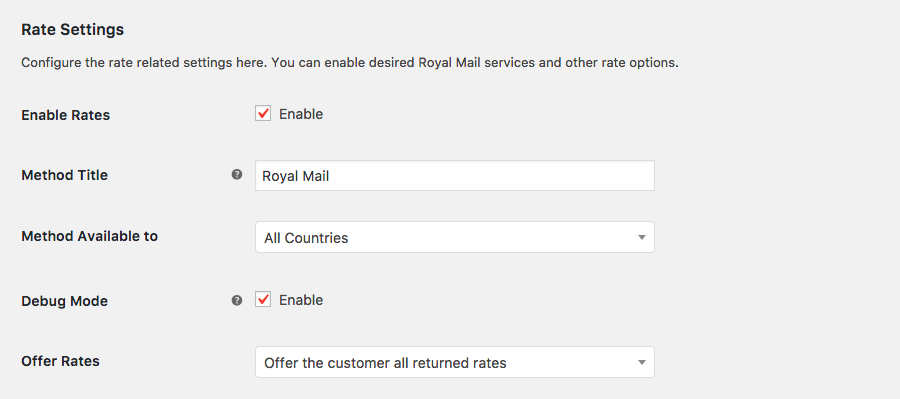
Task: Click the arrow on the All Countries dropdown
Action: tap(642, 238)
